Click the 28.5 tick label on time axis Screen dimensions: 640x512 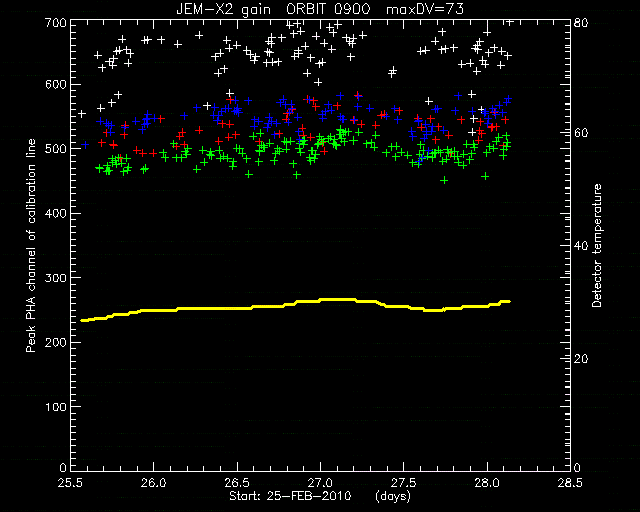click(570, 483)
